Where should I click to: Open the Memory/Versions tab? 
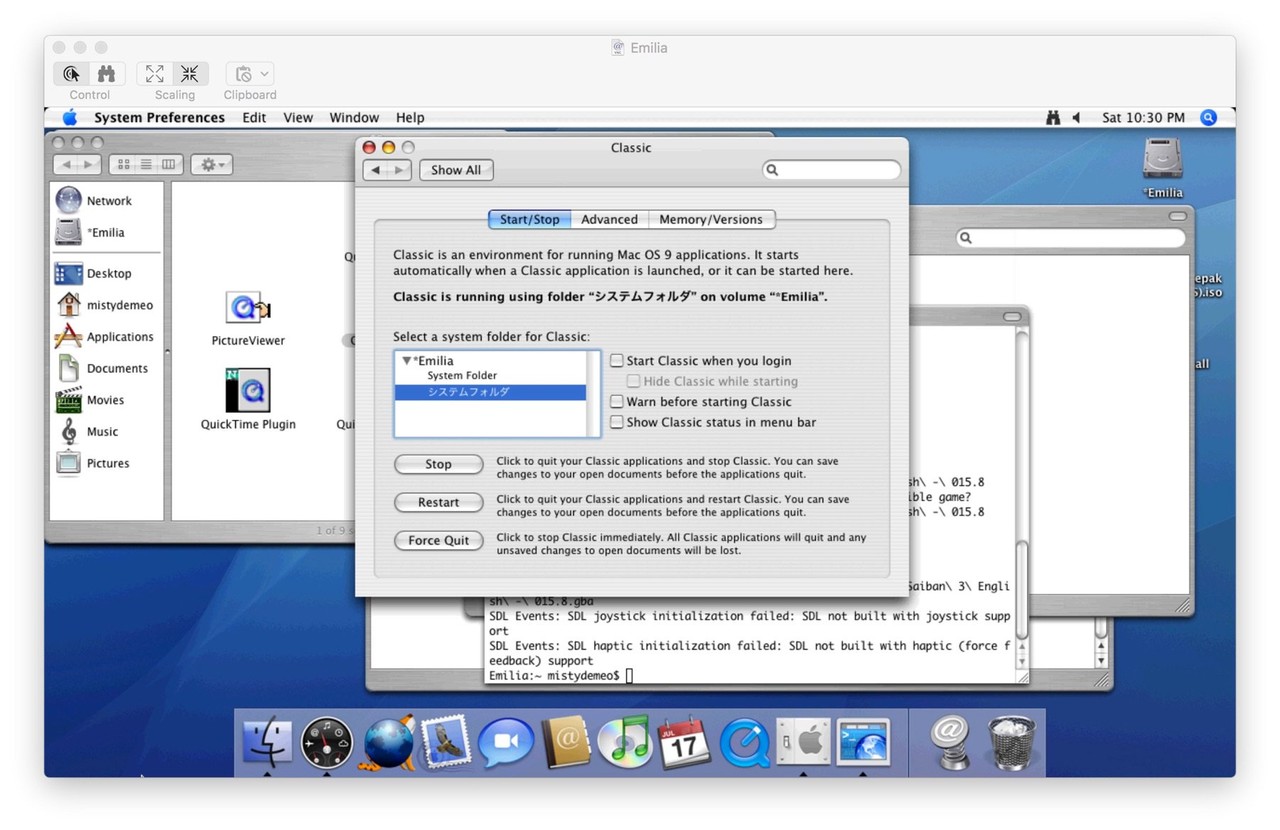point(710,220)
